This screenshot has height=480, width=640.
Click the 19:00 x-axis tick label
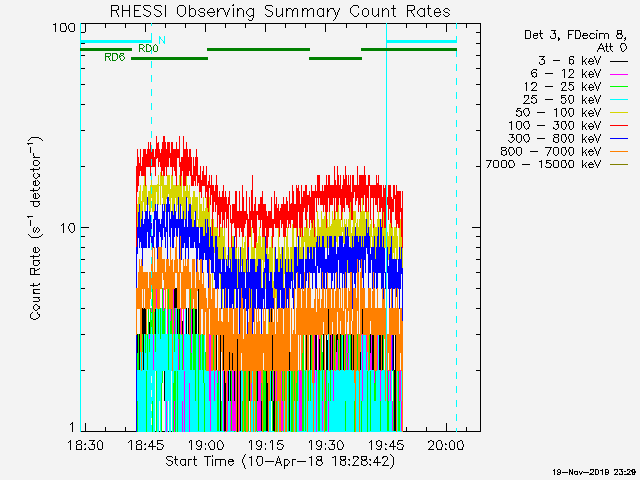click(x=206, y=445)
